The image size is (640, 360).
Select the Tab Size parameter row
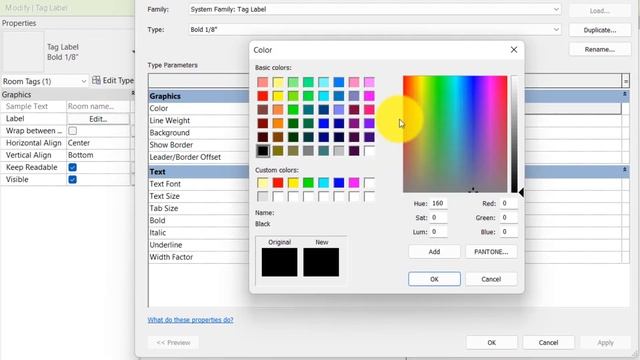(x=198, y=209)
